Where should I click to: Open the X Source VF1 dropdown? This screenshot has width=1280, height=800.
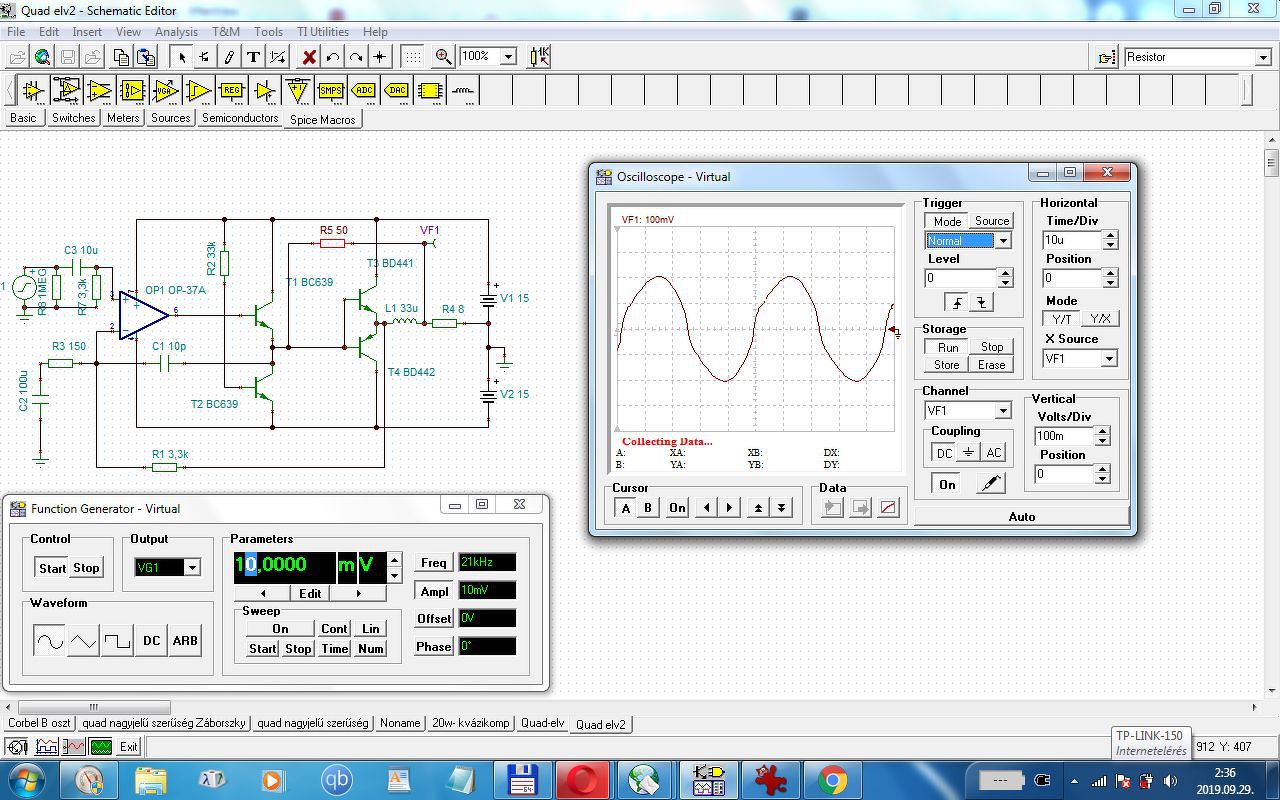pyautogui.click(x=1108, y=359)
